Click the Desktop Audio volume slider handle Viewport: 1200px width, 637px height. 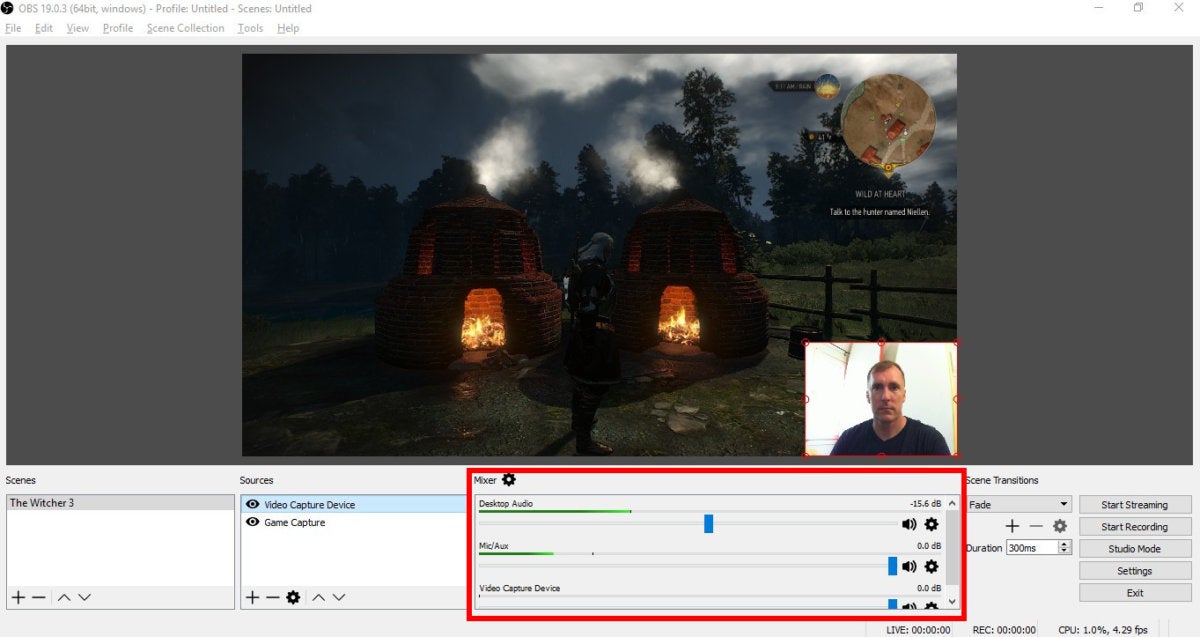click(708, 524)
